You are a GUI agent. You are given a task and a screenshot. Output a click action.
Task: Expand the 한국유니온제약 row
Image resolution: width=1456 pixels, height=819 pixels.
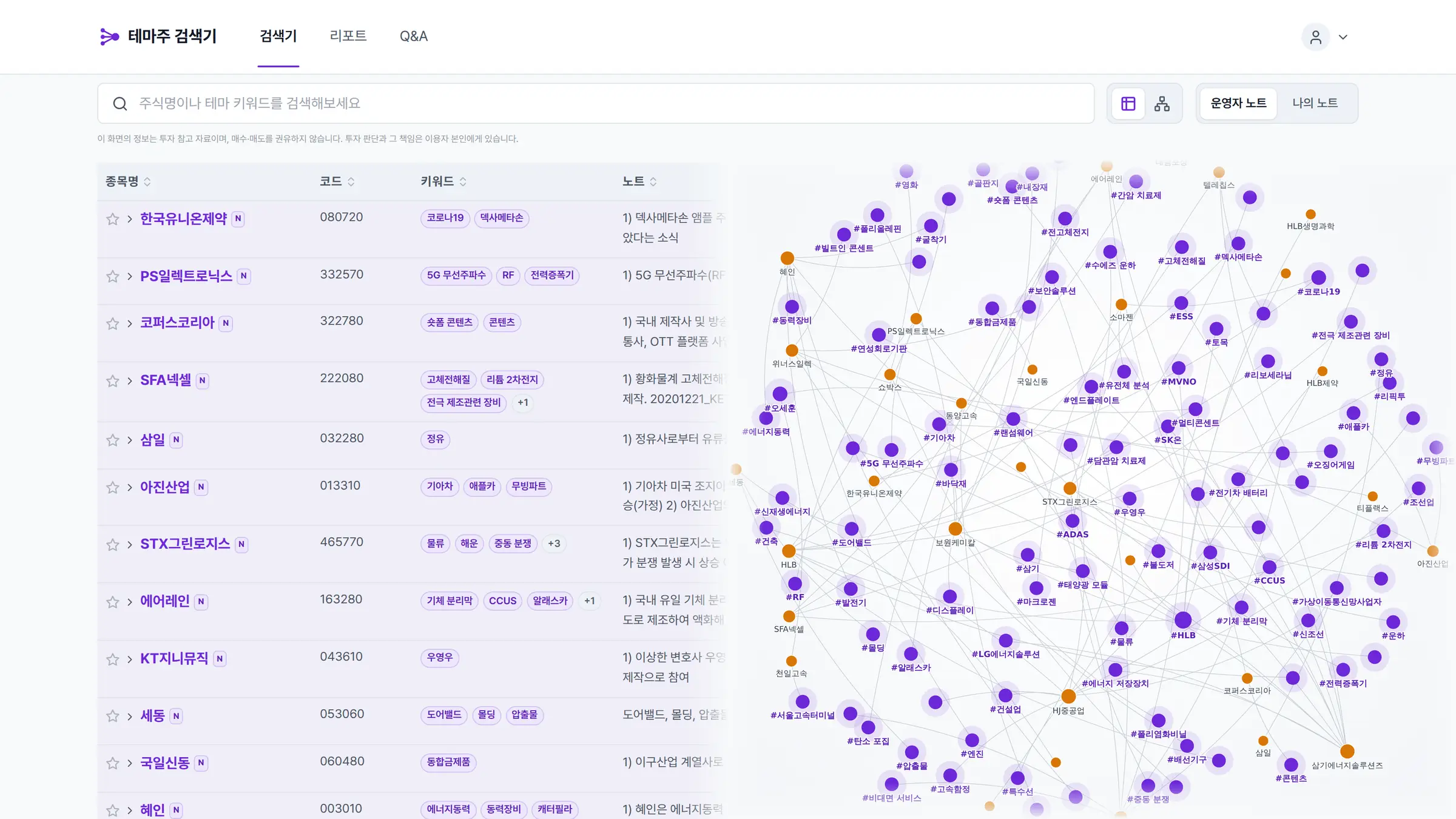pos(130,219)
